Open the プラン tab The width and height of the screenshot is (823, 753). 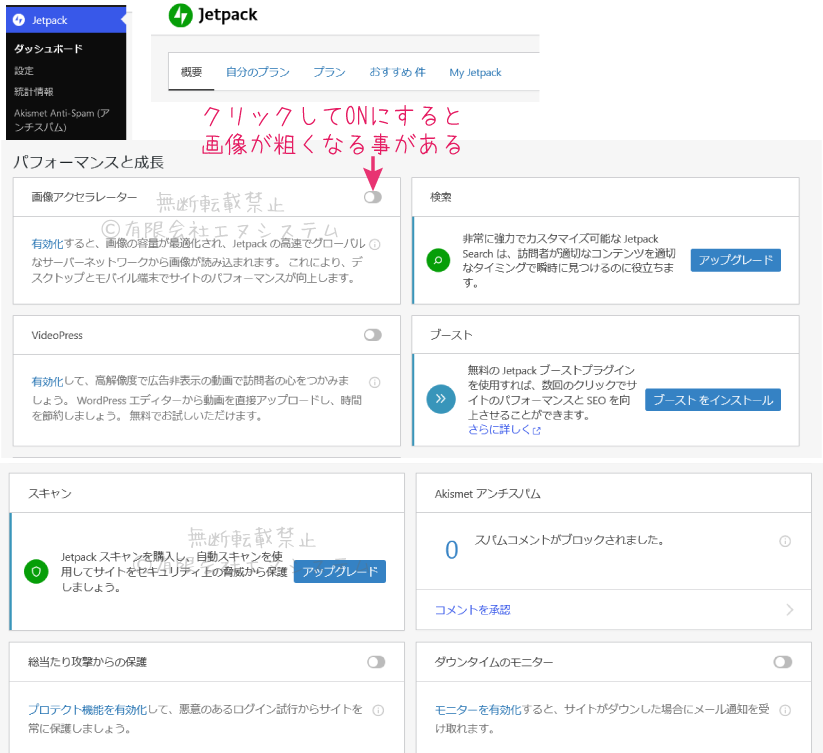pos(329,72)
